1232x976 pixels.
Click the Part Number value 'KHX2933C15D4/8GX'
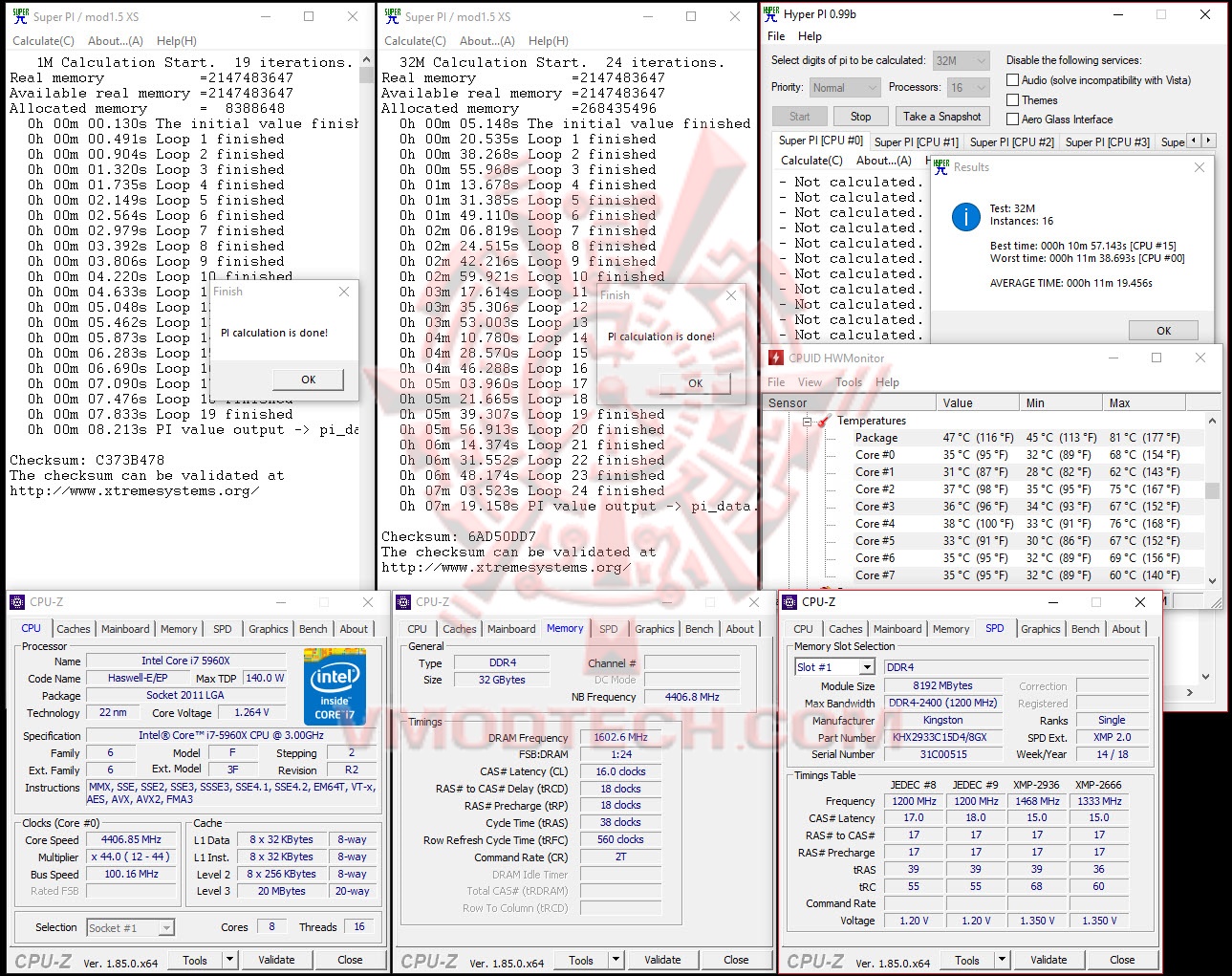[x=943, y=738]
